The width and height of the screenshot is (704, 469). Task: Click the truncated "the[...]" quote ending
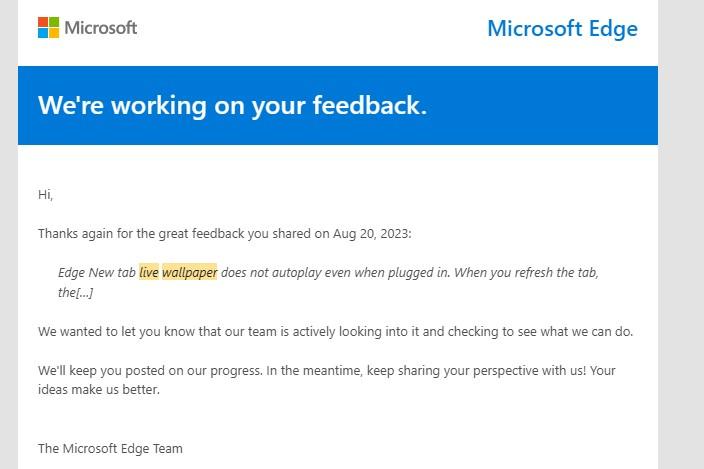coord(75,293)
